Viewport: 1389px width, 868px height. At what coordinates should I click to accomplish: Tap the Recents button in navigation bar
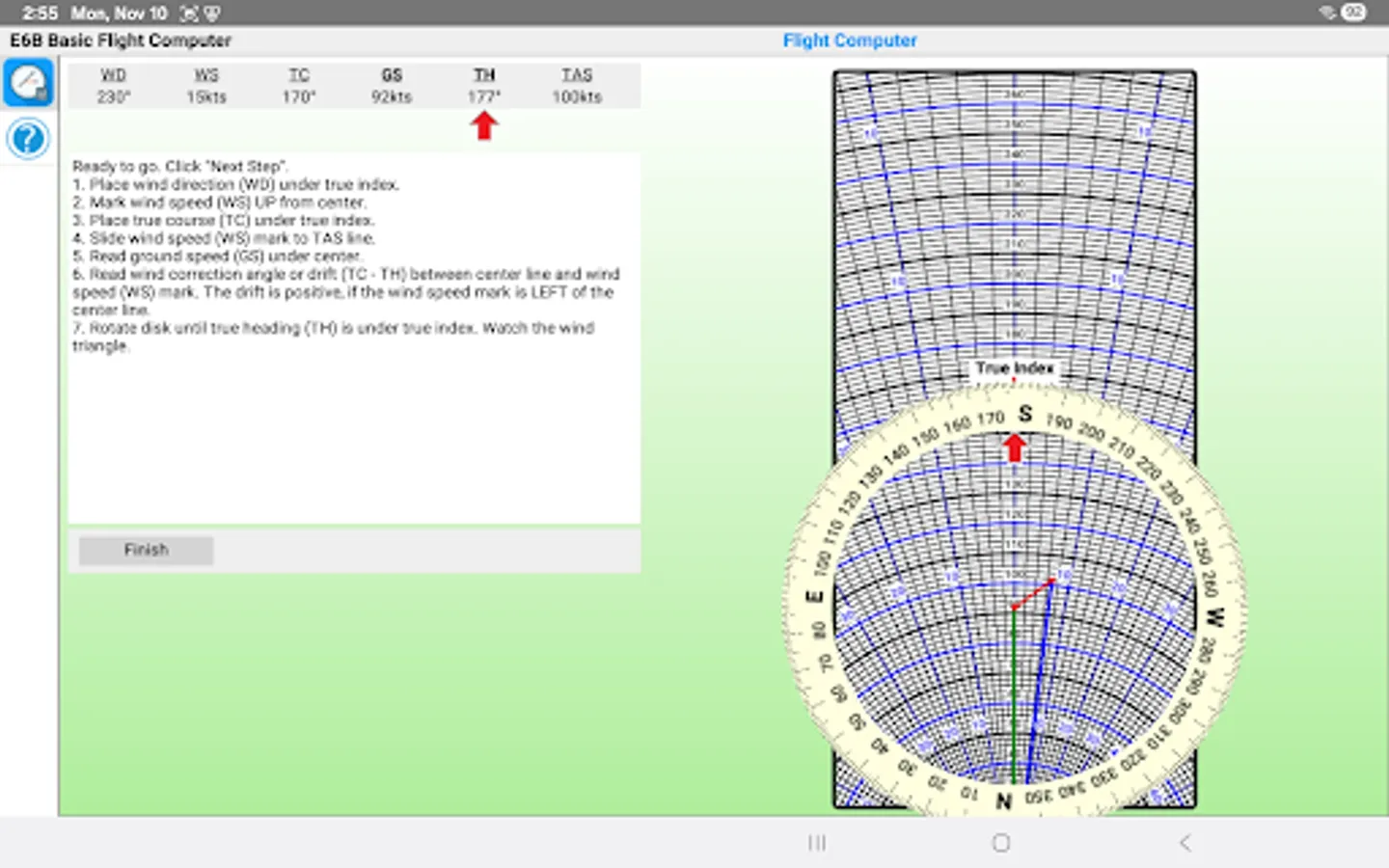click(x=817, y=842)
